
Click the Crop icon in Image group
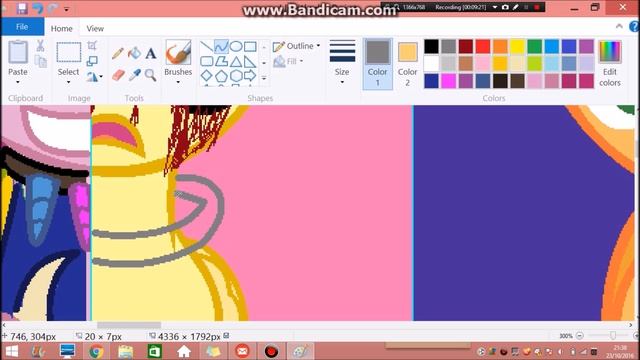click(x=92, y=45)
